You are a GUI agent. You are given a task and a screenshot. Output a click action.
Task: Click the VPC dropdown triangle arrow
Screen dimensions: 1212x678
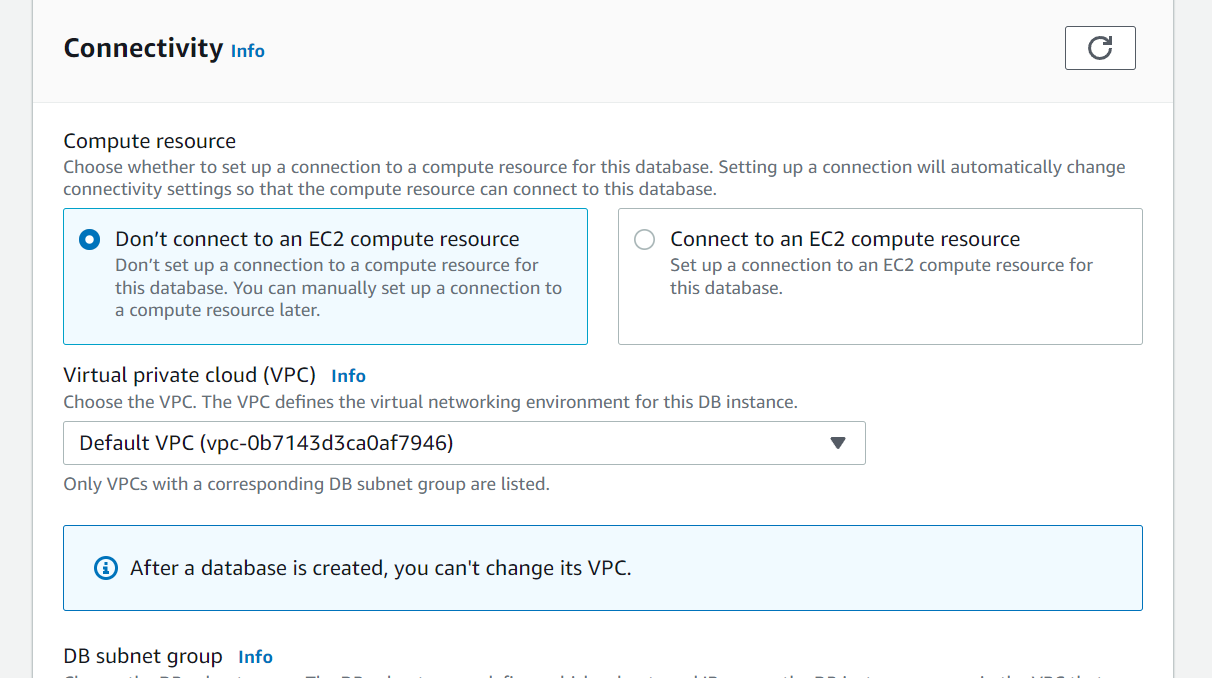point(838,443)
